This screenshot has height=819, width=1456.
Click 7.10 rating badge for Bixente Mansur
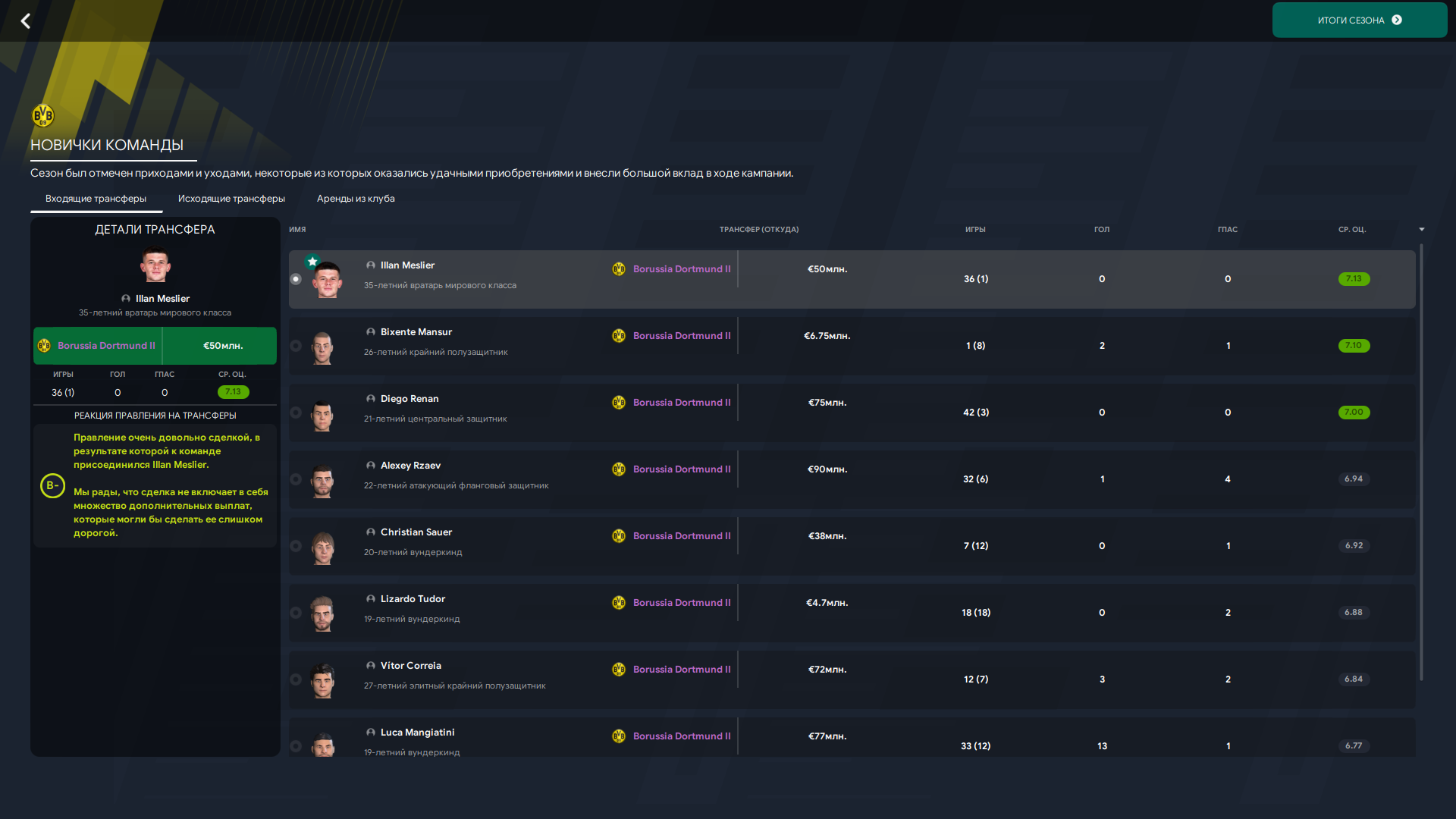click(x=1354, y=346)
